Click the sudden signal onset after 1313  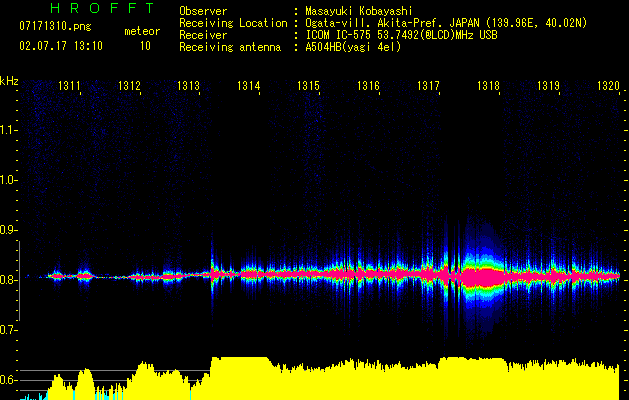pos(212,275)
